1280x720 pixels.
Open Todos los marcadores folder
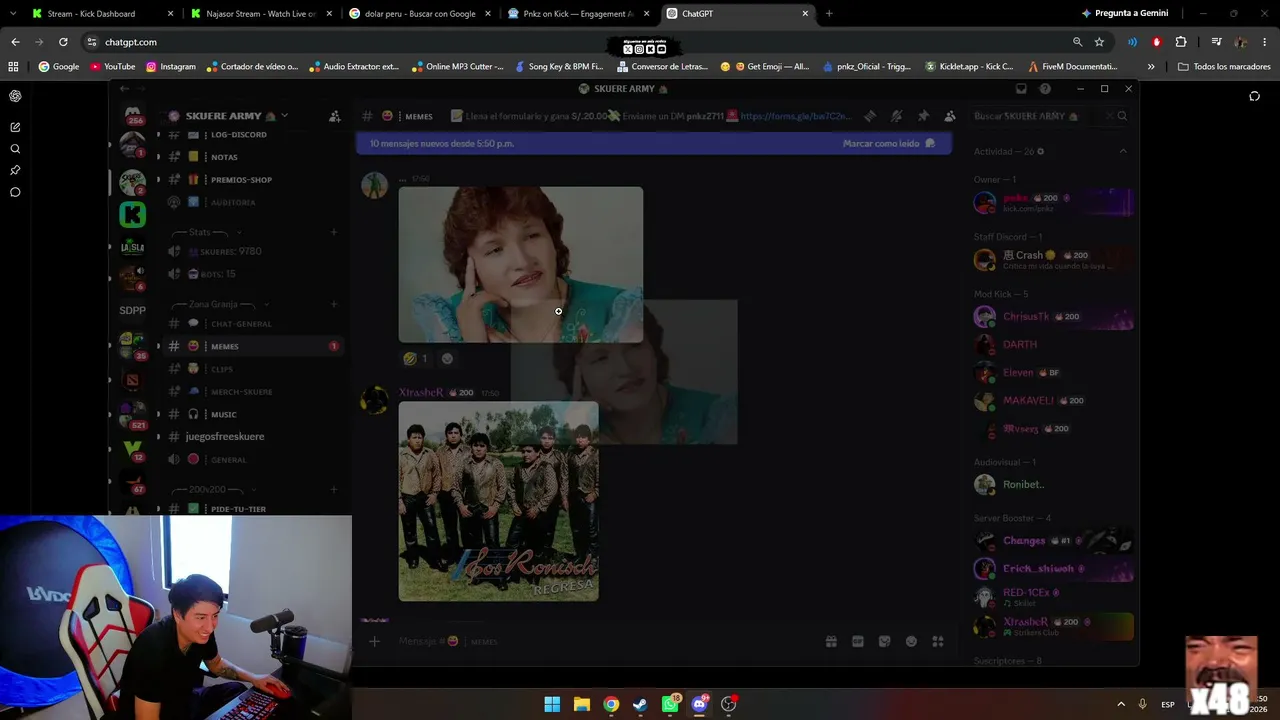(1223, 66)
